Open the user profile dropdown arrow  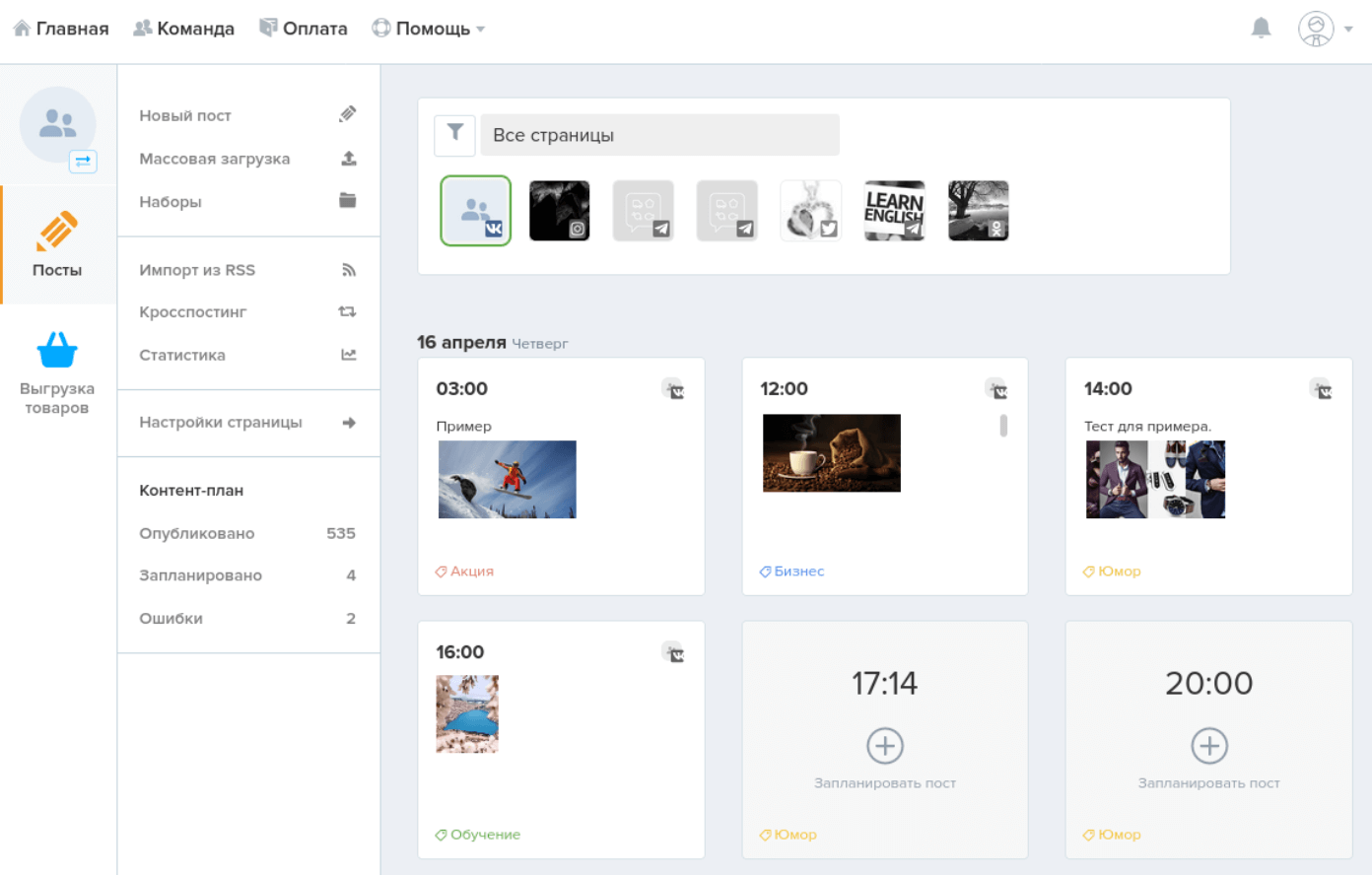1348,29
